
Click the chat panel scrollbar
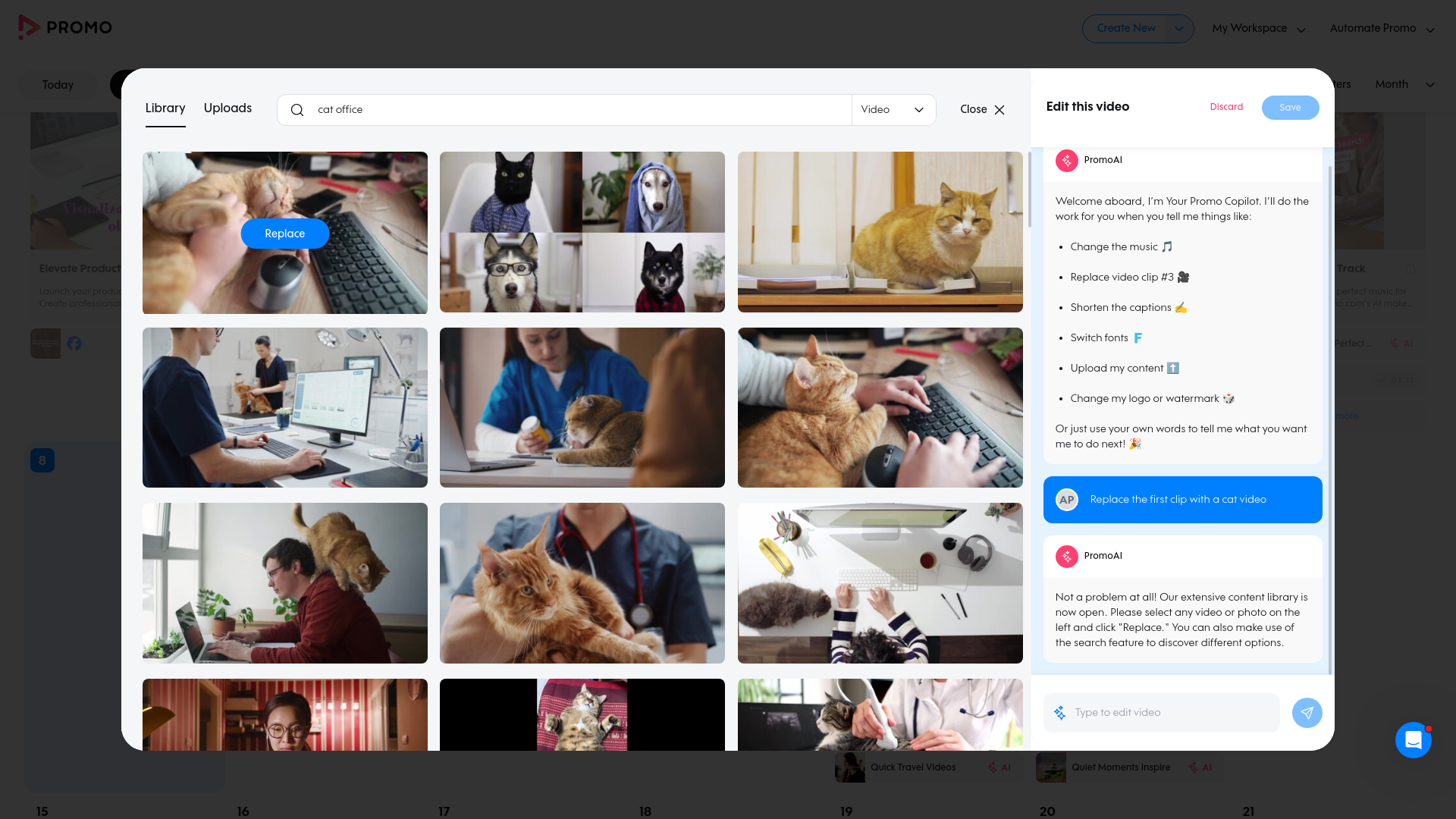[x=1330, y=419]
